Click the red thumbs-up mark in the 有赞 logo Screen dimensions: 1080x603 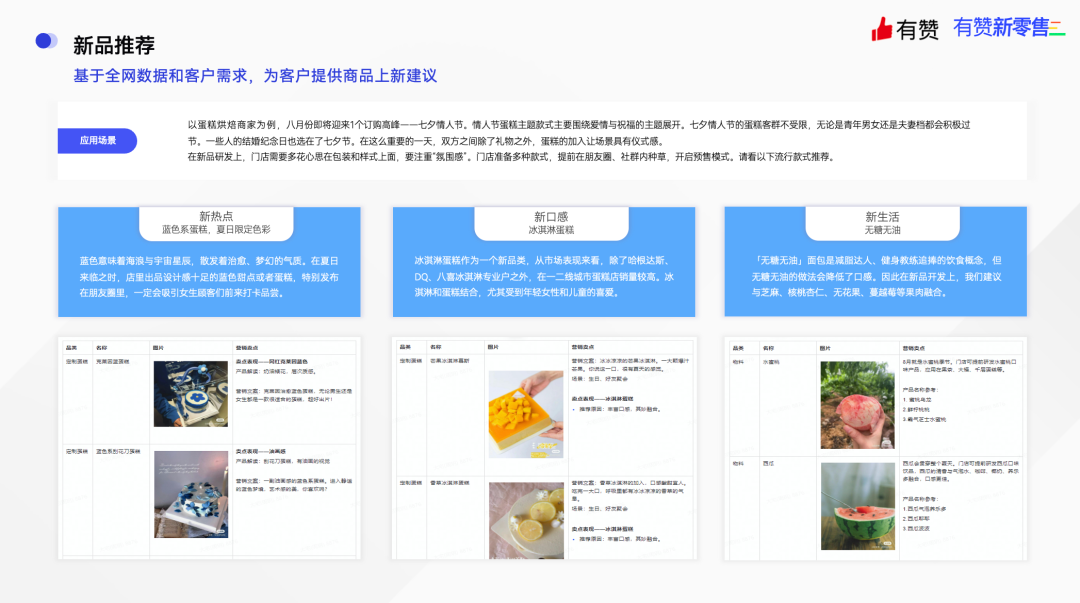click(x=882, y=30)
